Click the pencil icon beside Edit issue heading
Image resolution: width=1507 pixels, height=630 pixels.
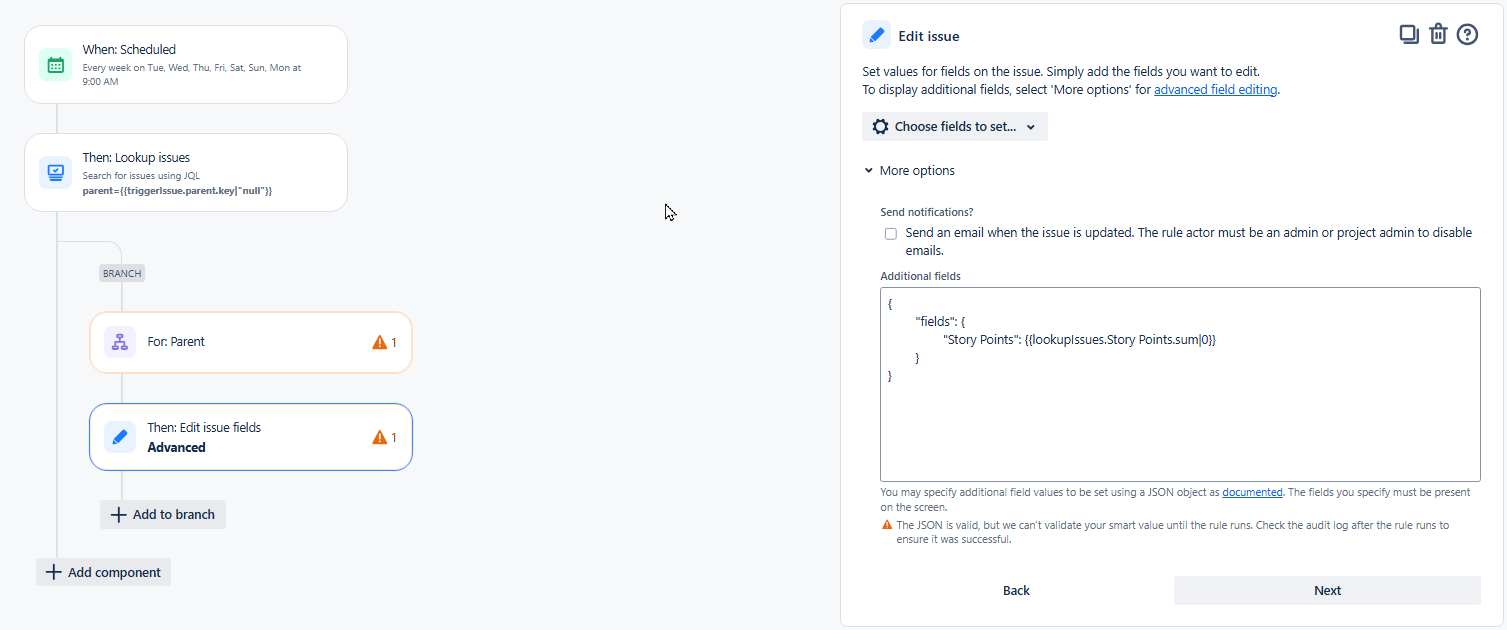point(877,35)
